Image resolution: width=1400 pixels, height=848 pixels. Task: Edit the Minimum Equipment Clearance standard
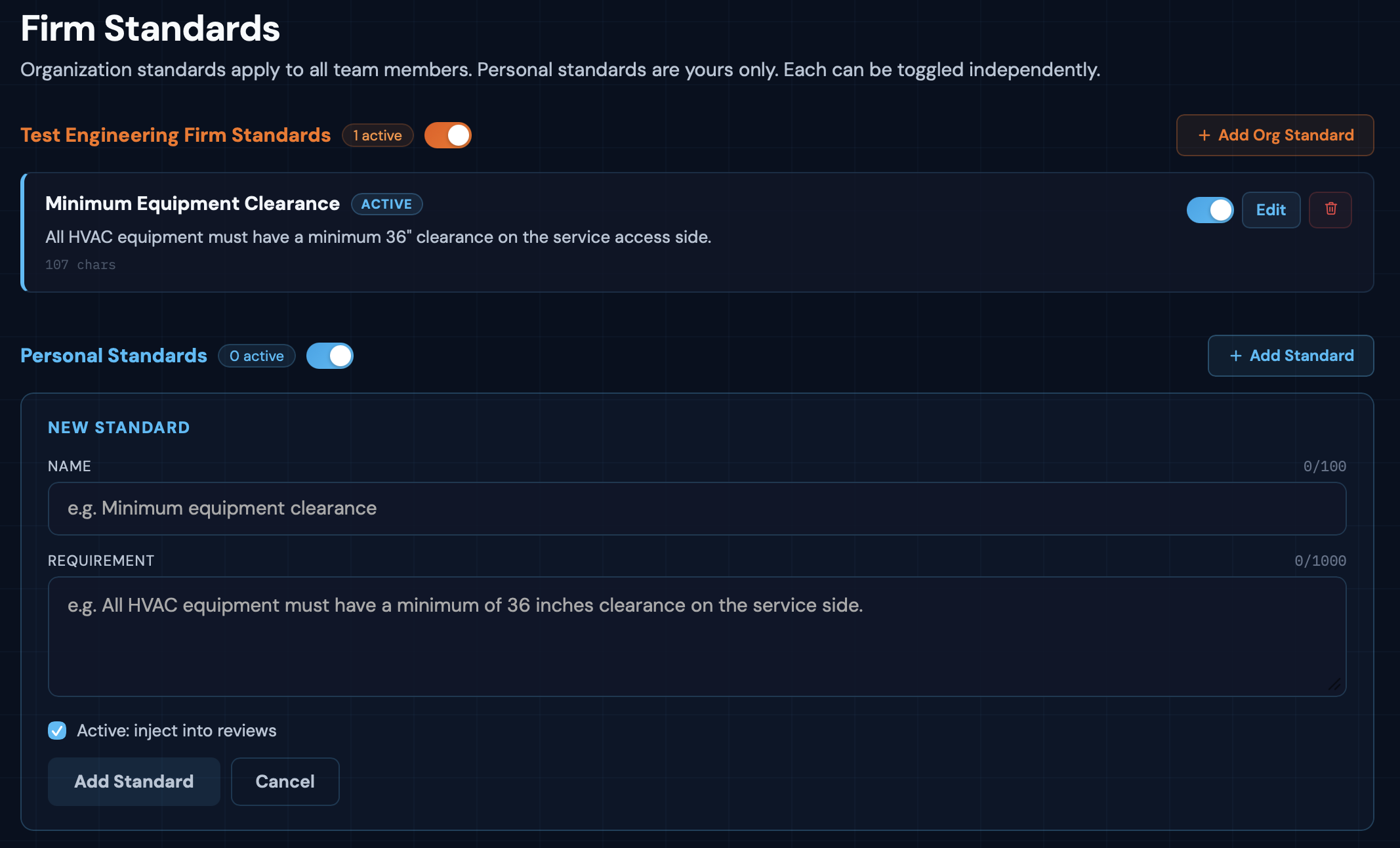tap(1271, 210)
